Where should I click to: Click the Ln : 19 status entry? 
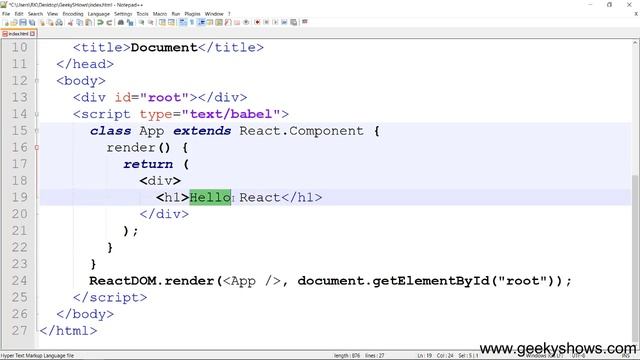pyautogui.click(x=424, y=356)
